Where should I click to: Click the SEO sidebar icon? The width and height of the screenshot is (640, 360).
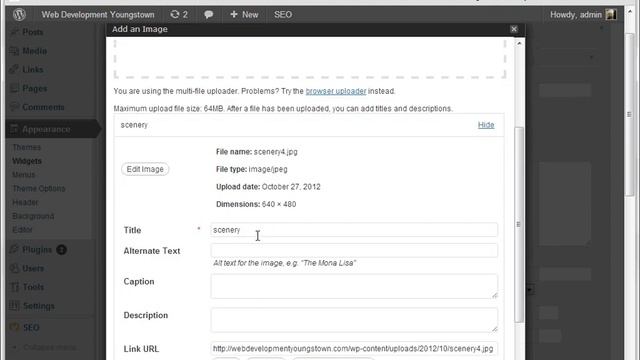[14, 327]
